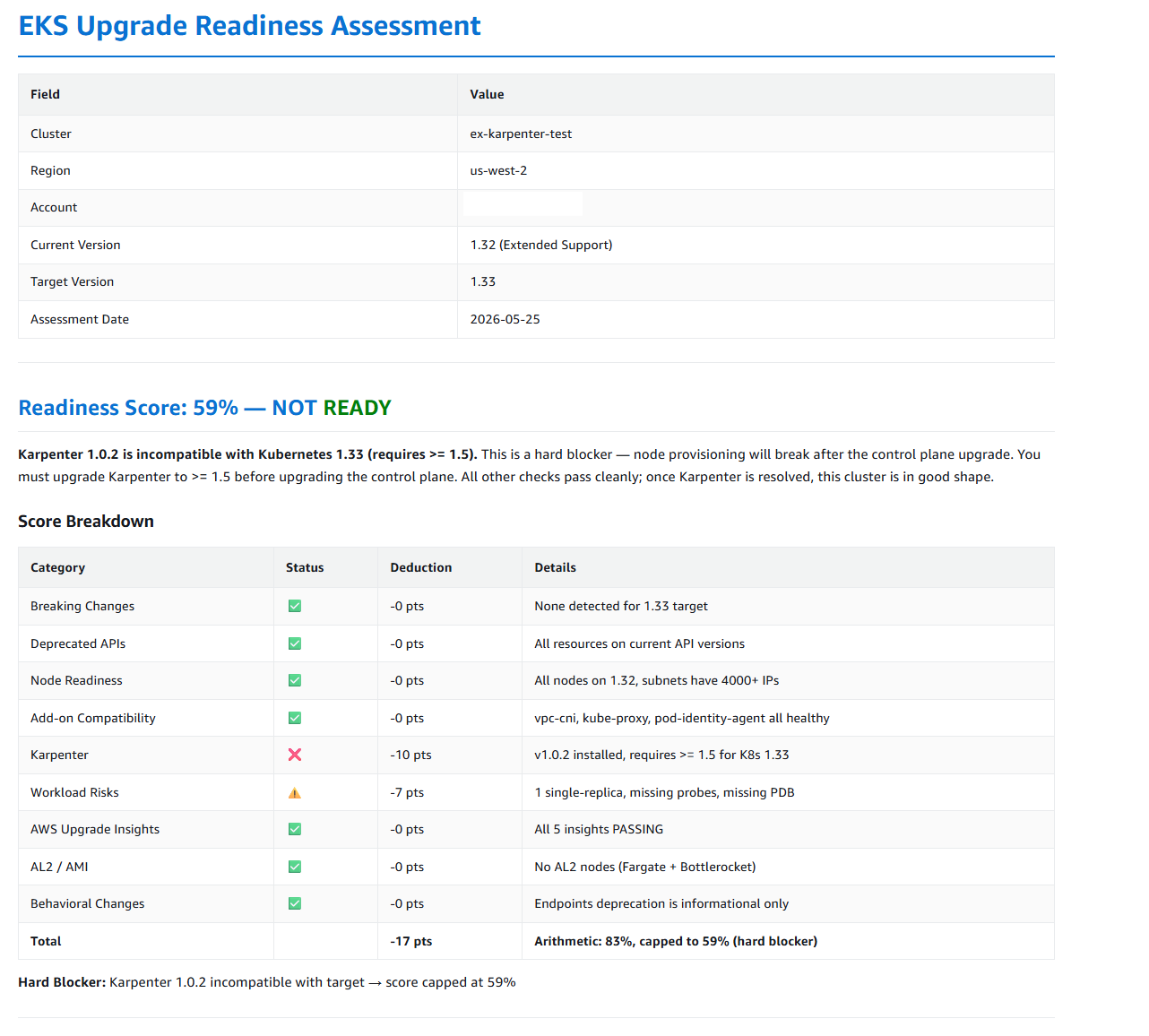Image resolution: width=1149 pixels, height=1036 pixels.
Task: Click the green check icon for Breaking Changes
Action: click(295, 607)
